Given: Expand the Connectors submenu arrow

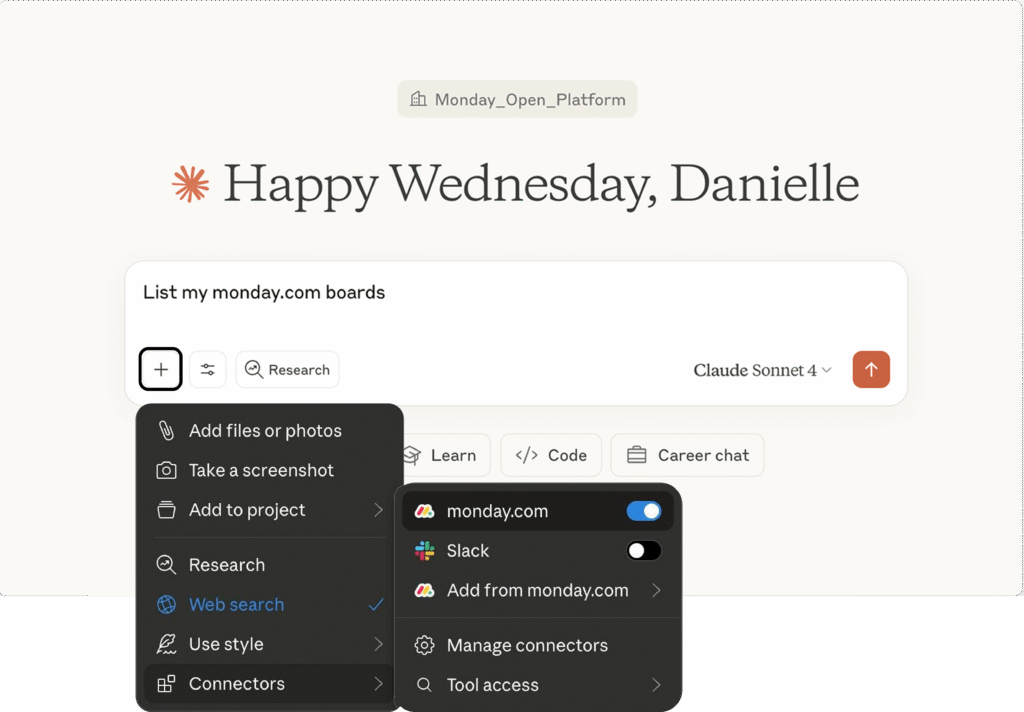Looking at the screenshot, I should [x=378, y=683].
